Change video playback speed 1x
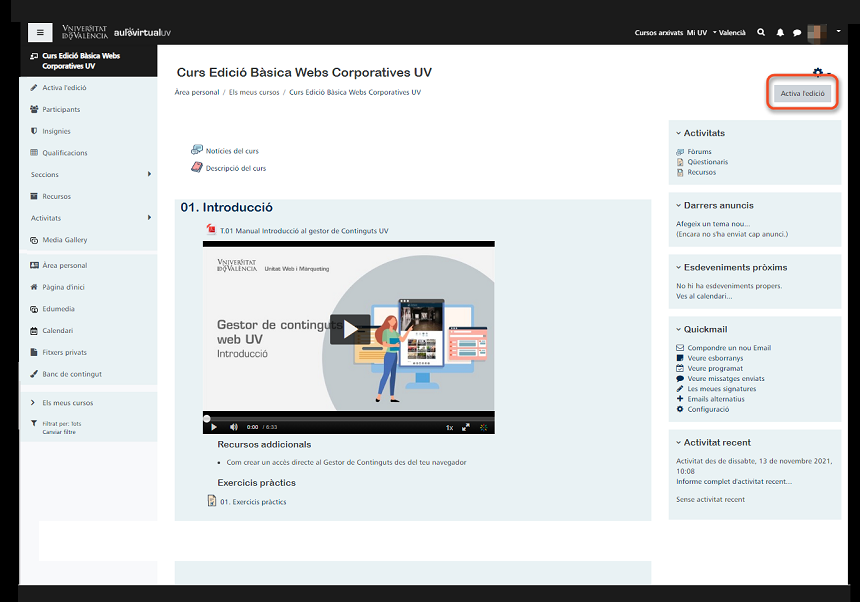 coord(449,427)
